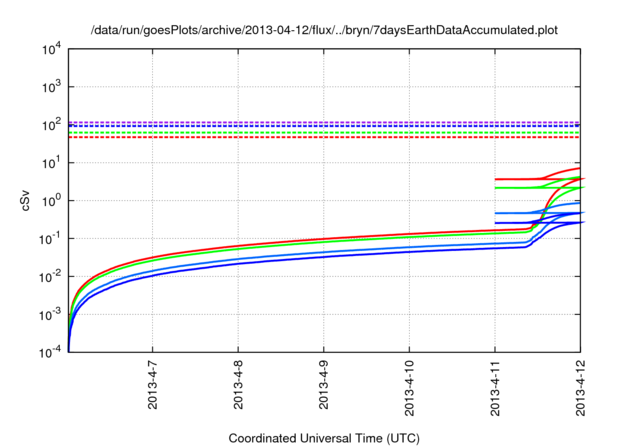Click the 10^2 y-axis tick label
640x448 pixels.
click(x=52, y=125)
